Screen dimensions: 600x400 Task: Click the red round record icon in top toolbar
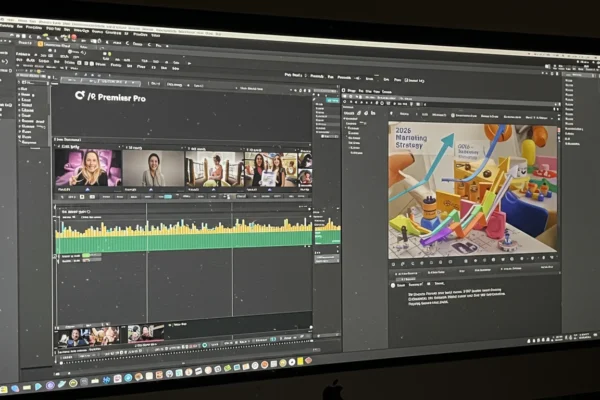coord(74,37)
